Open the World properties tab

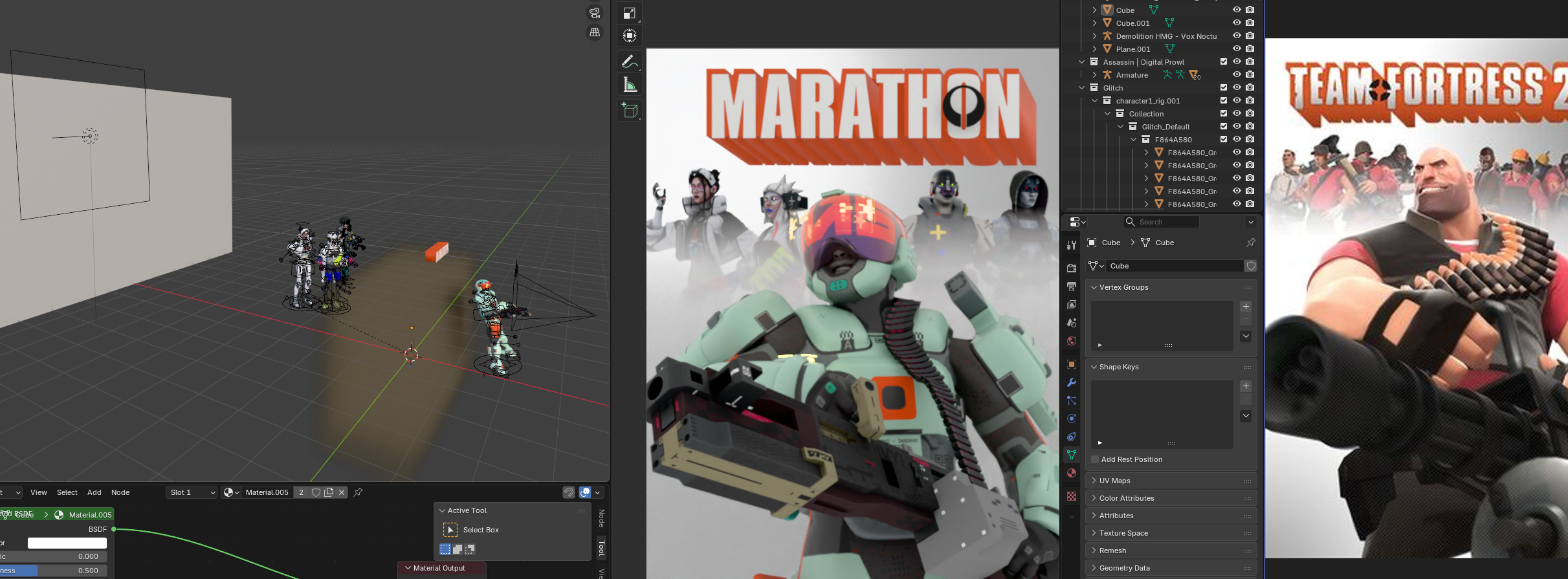[x=1072, y=341]
